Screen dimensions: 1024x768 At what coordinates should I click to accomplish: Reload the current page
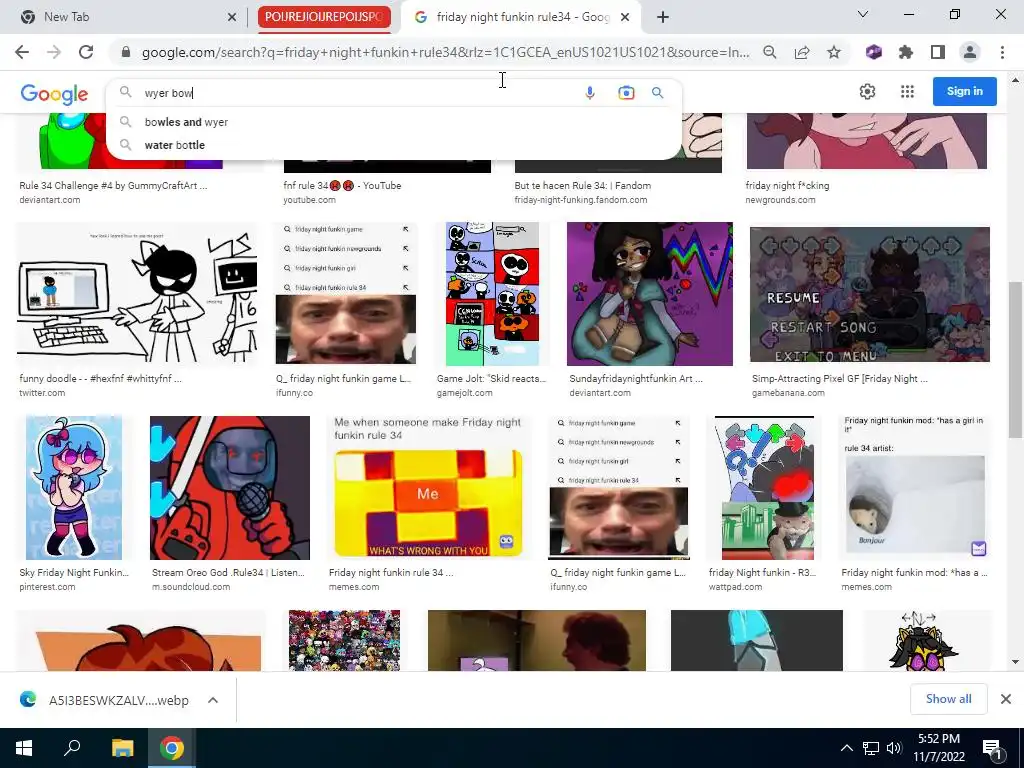coord(86,52)
